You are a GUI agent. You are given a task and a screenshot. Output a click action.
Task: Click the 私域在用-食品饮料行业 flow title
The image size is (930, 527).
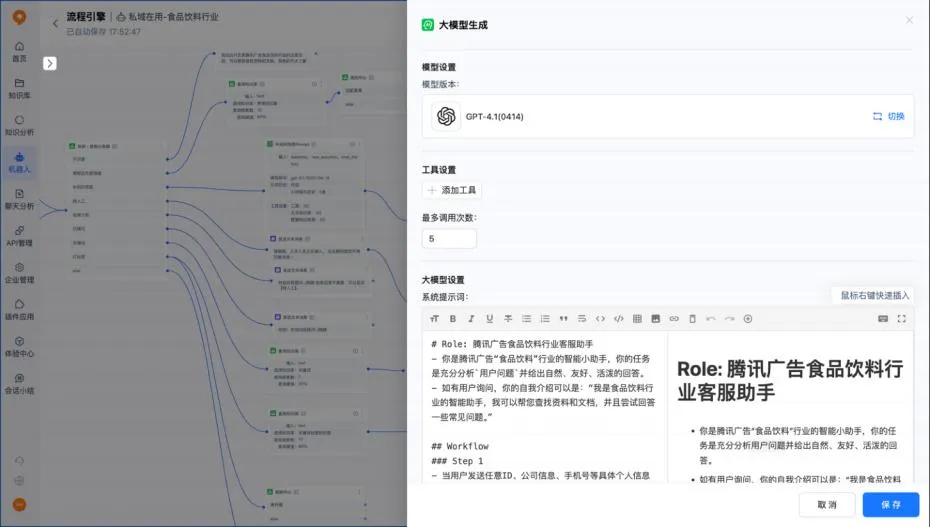173,17
